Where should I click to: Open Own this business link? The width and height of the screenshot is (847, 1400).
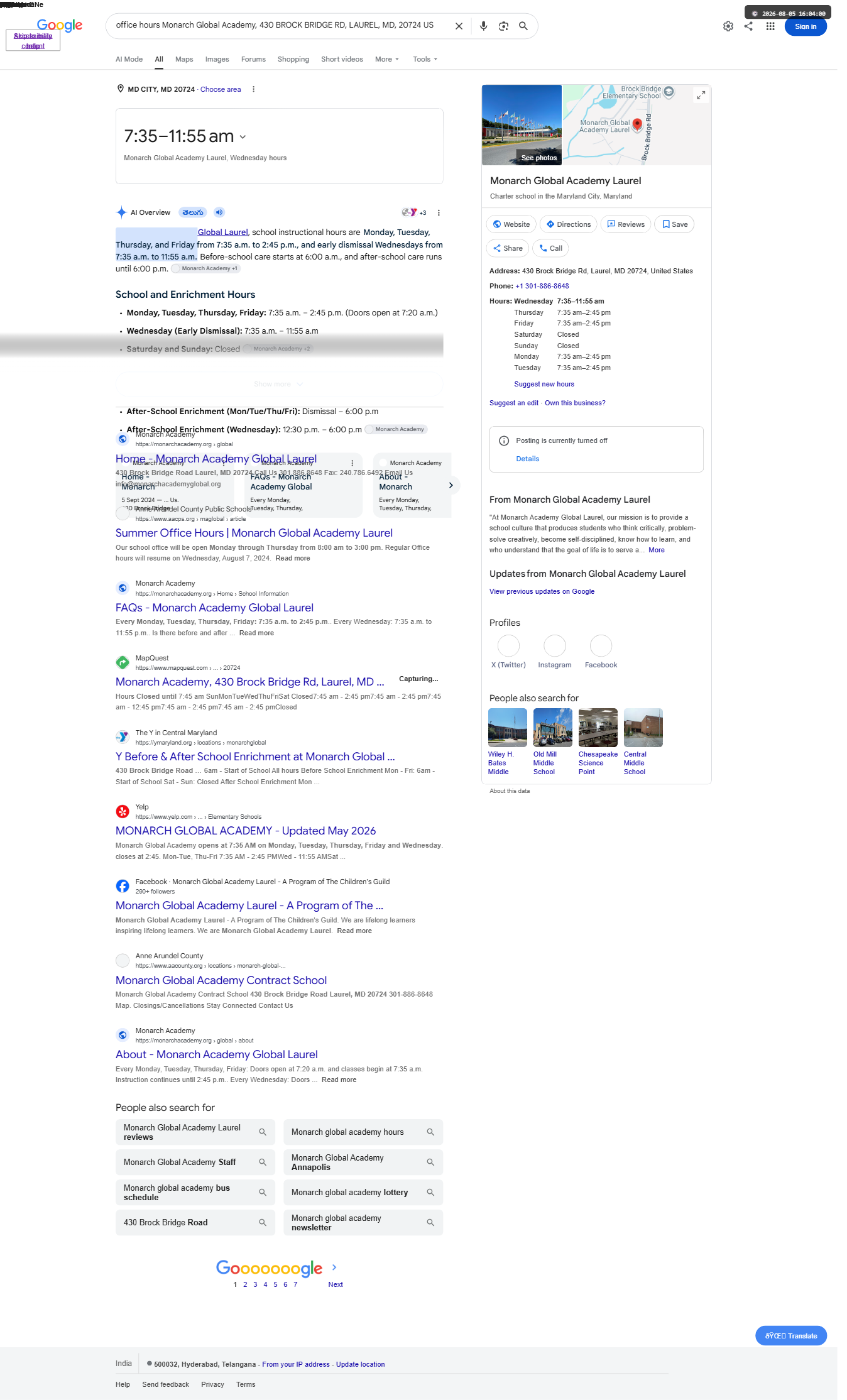coord(575,403)
